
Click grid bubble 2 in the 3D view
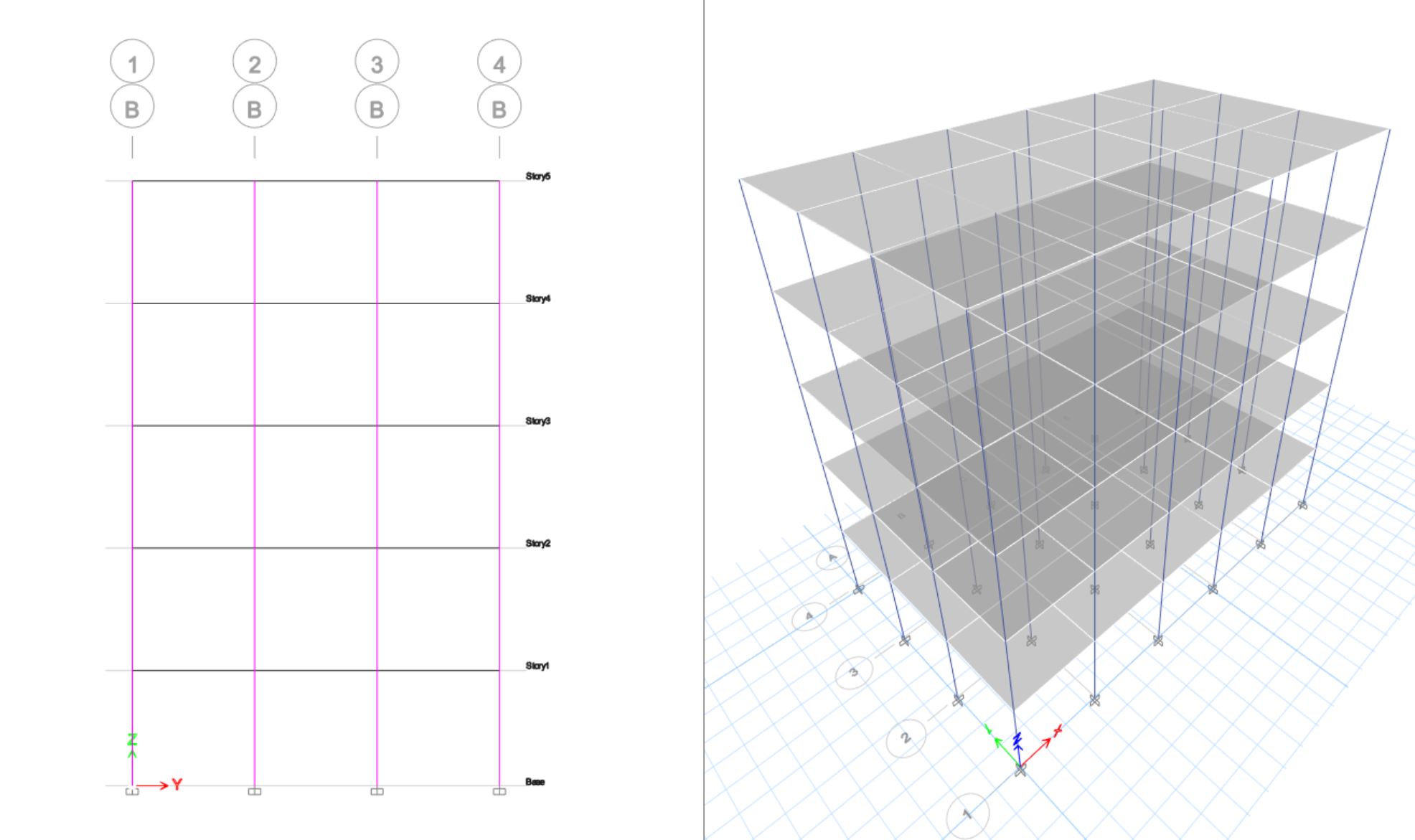[x=906, y=737]
